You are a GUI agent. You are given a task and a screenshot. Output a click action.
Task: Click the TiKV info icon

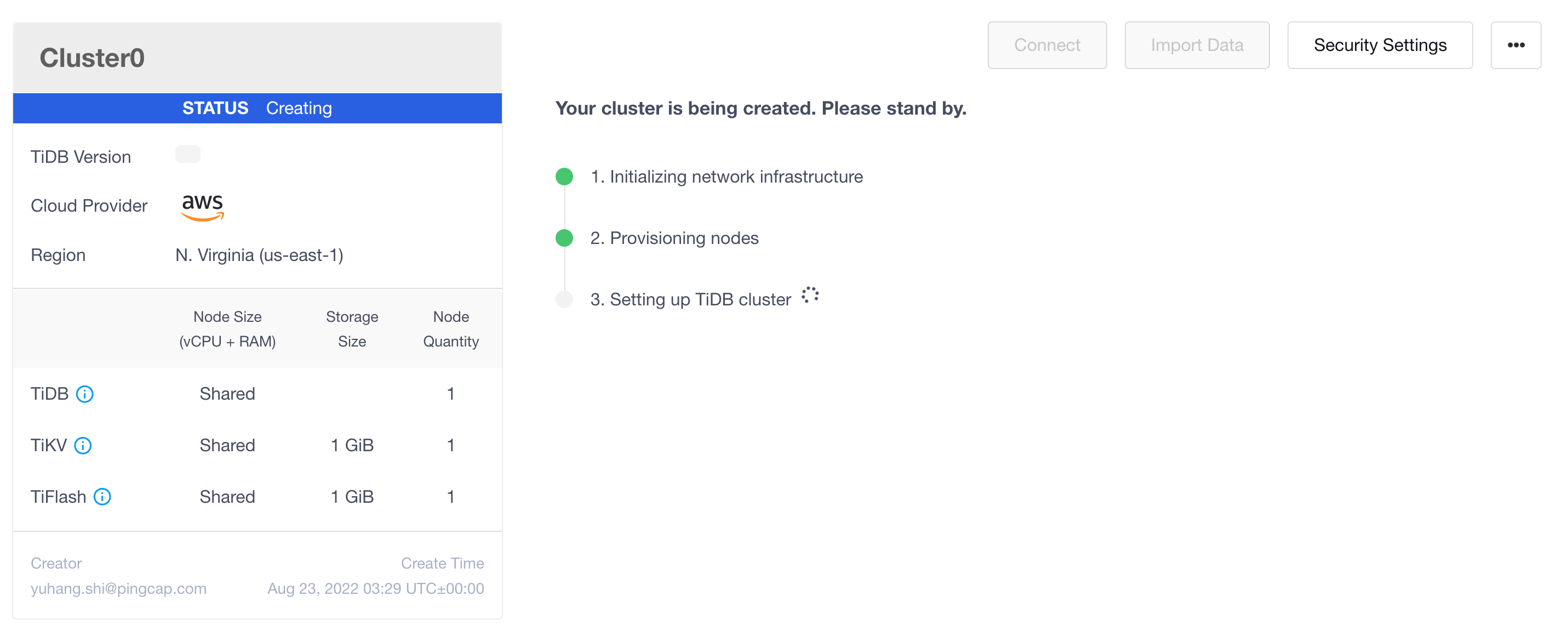83,446
